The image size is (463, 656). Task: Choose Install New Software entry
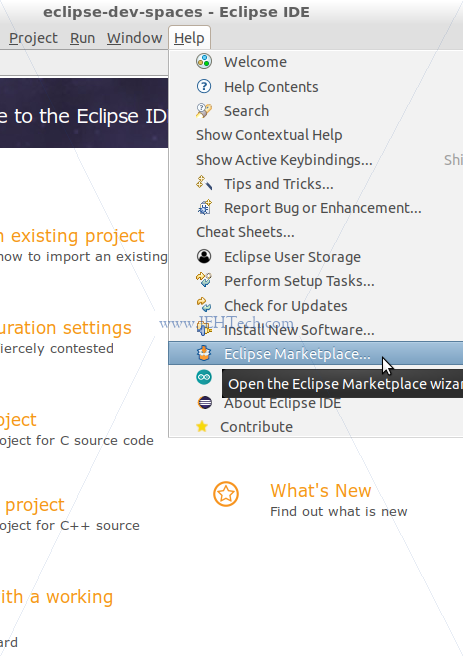click(x=299, y=330)
